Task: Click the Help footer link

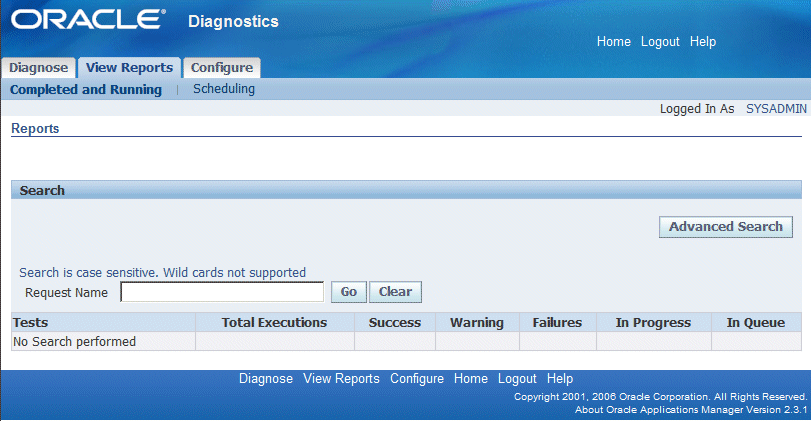Action: [560, 379]
